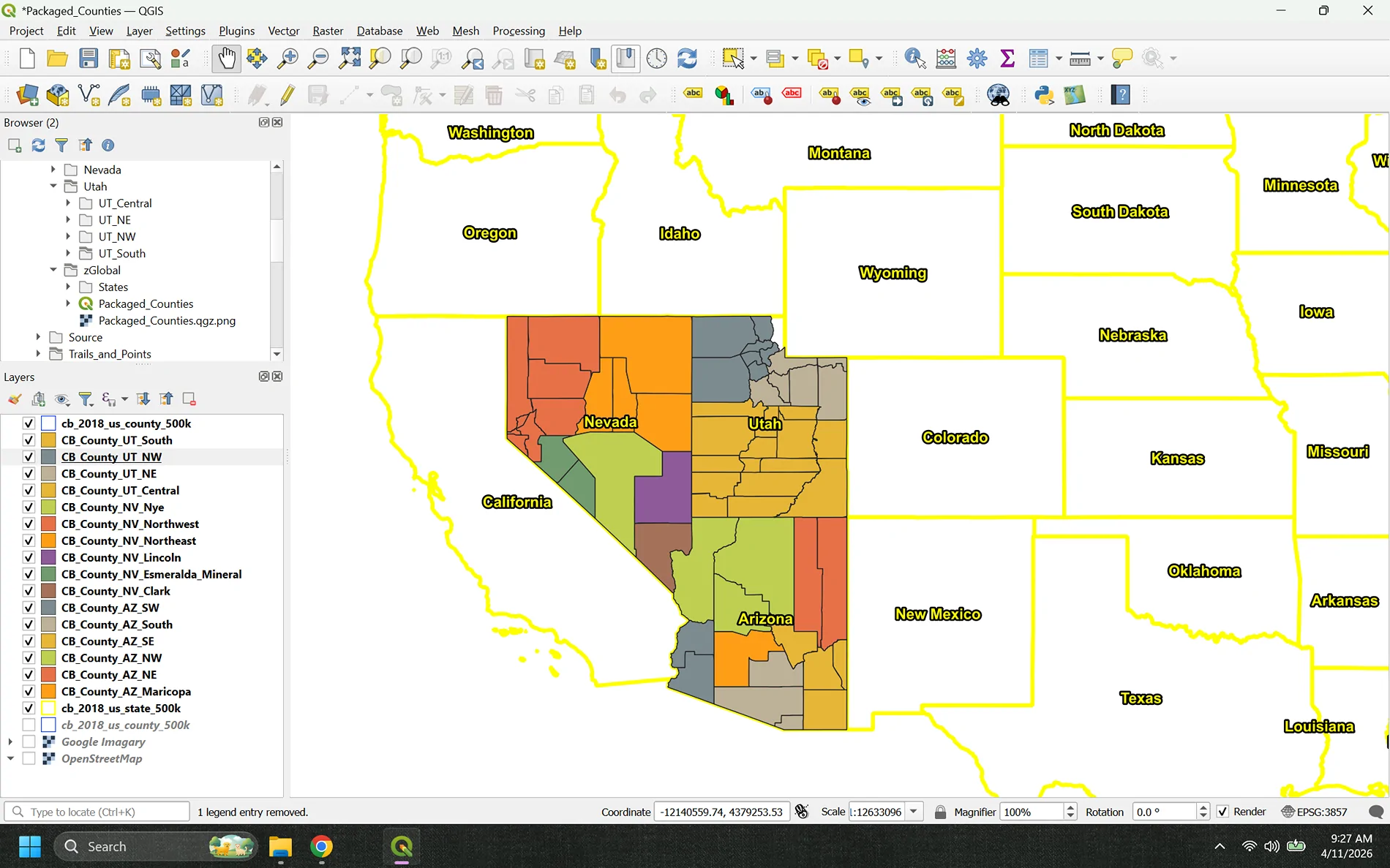This screenshot has width=1390, height=868.
Task: Hide the CB_County_NV_Clark layer
Action: (x=29, y=591)
